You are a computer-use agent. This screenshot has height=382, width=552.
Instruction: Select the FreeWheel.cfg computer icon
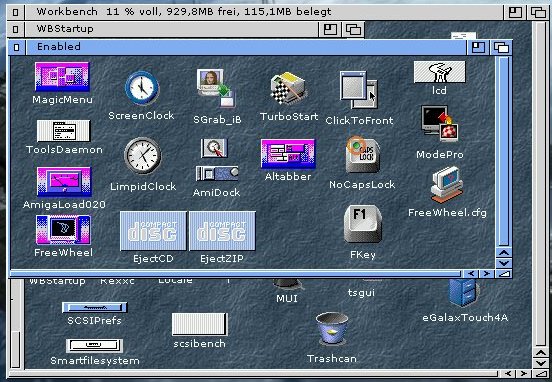coord(447,185)
